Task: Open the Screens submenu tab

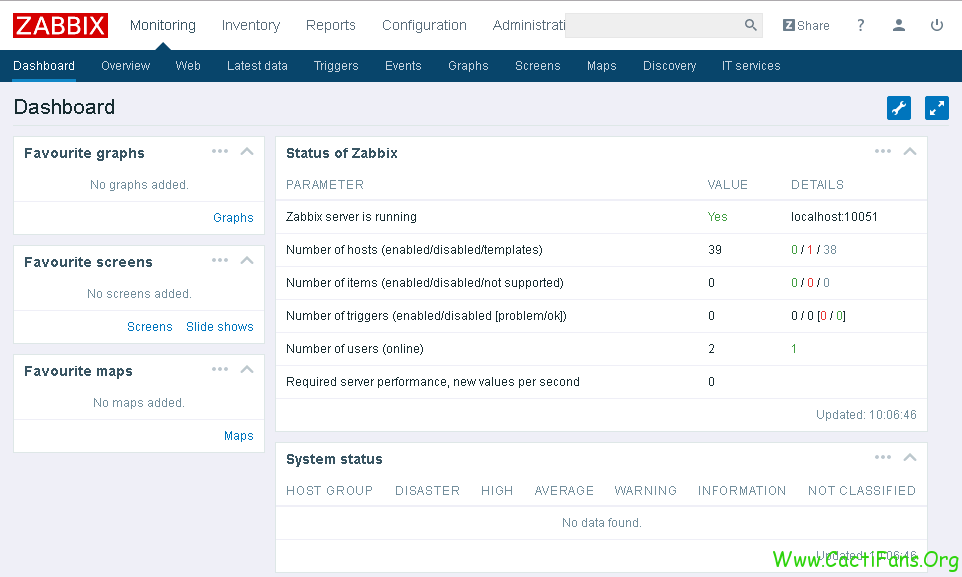Action: [537, 66]
